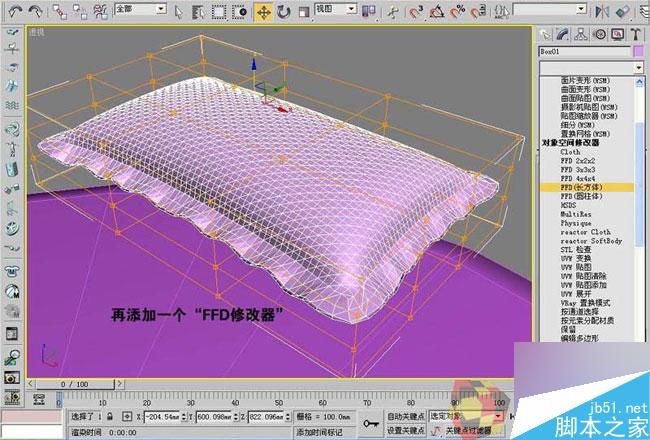
Task: Choose FFD 3x3x3 from the modifier list
Action: coord(577,170)
